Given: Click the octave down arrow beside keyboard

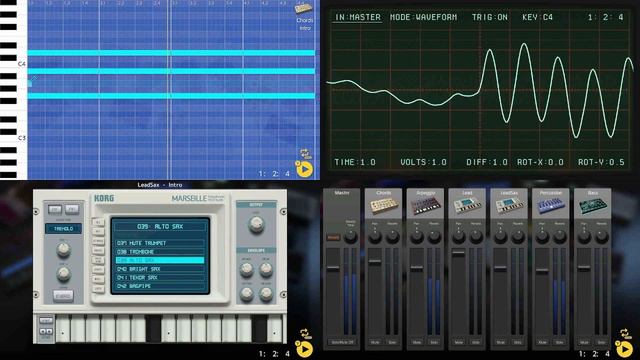Looking at the screenshot, I should [43, 331].
